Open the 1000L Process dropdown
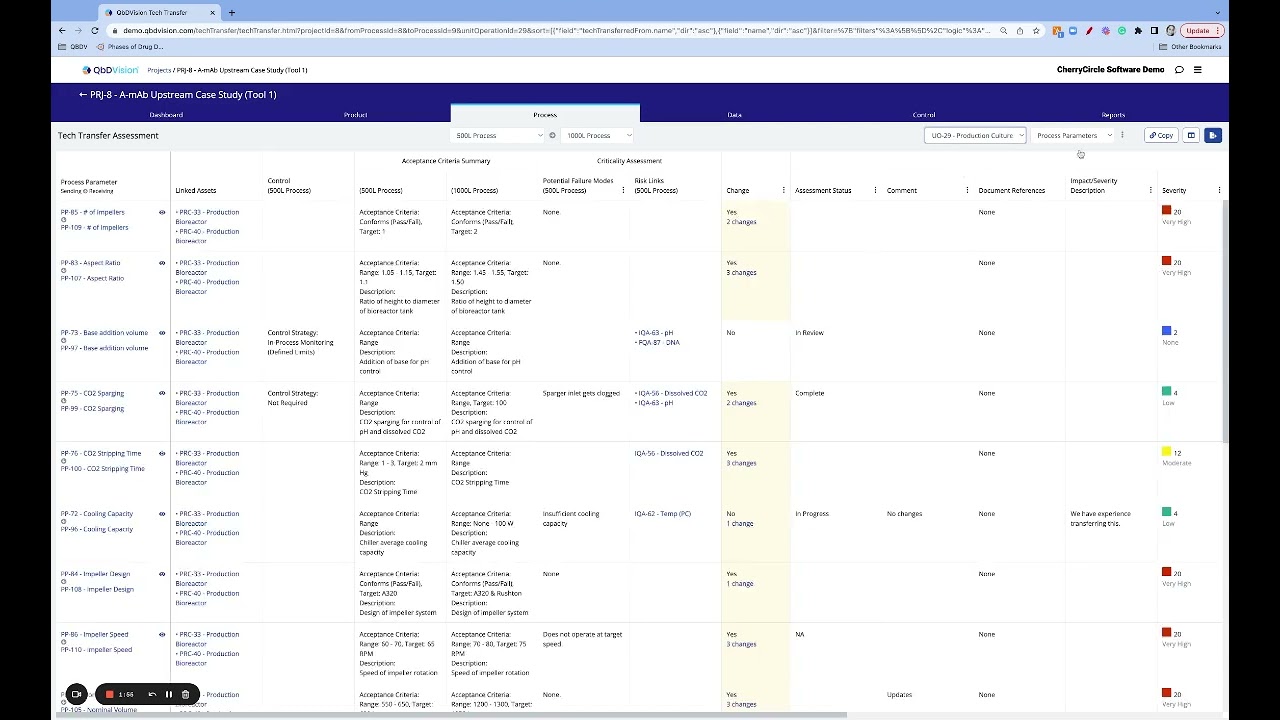Screen dimensions: 1280x720 [598, 135]
